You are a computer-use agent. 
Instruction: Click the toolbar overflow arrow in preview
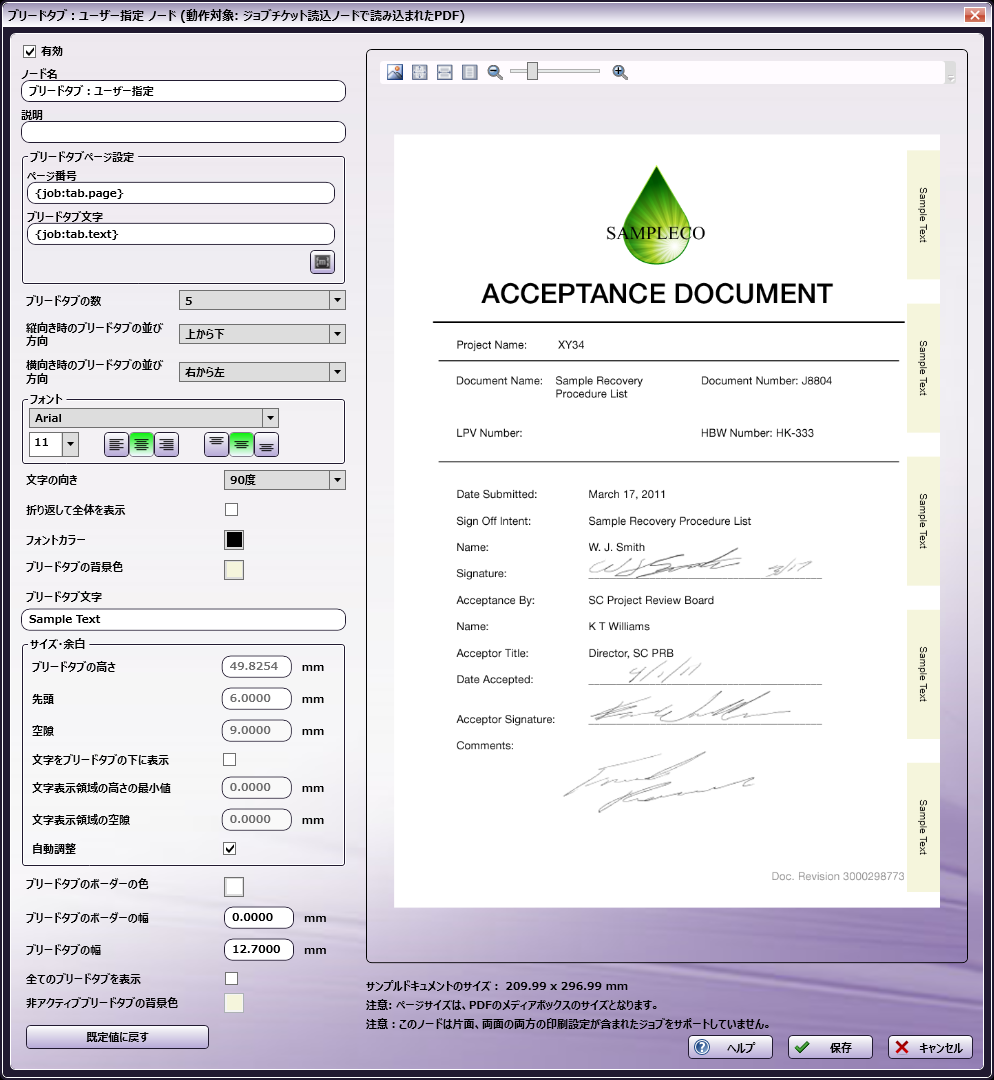[x=951, y=73]
